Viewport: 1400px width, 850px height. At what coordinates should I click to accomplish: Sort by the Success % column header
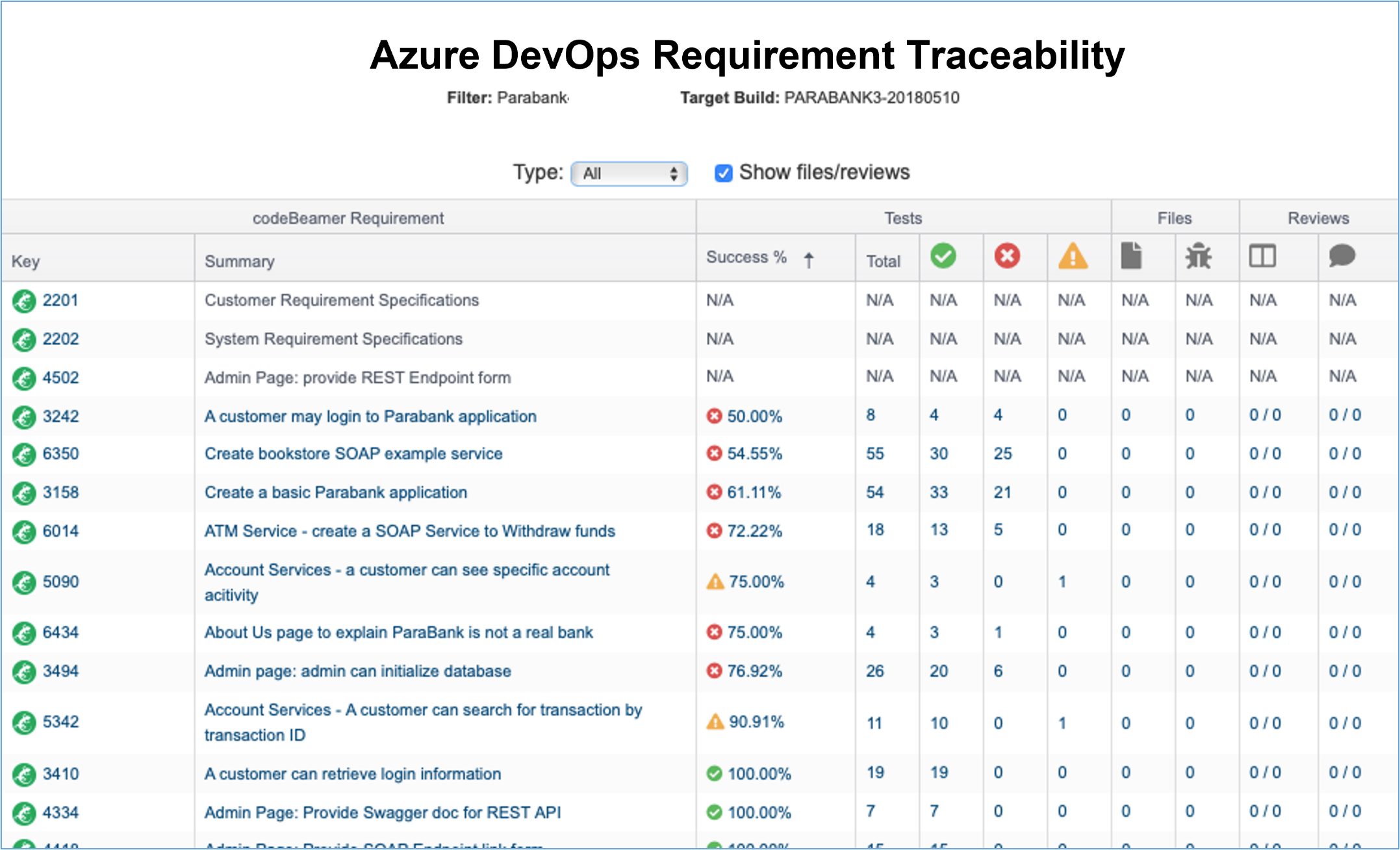[x=746, y=257]
